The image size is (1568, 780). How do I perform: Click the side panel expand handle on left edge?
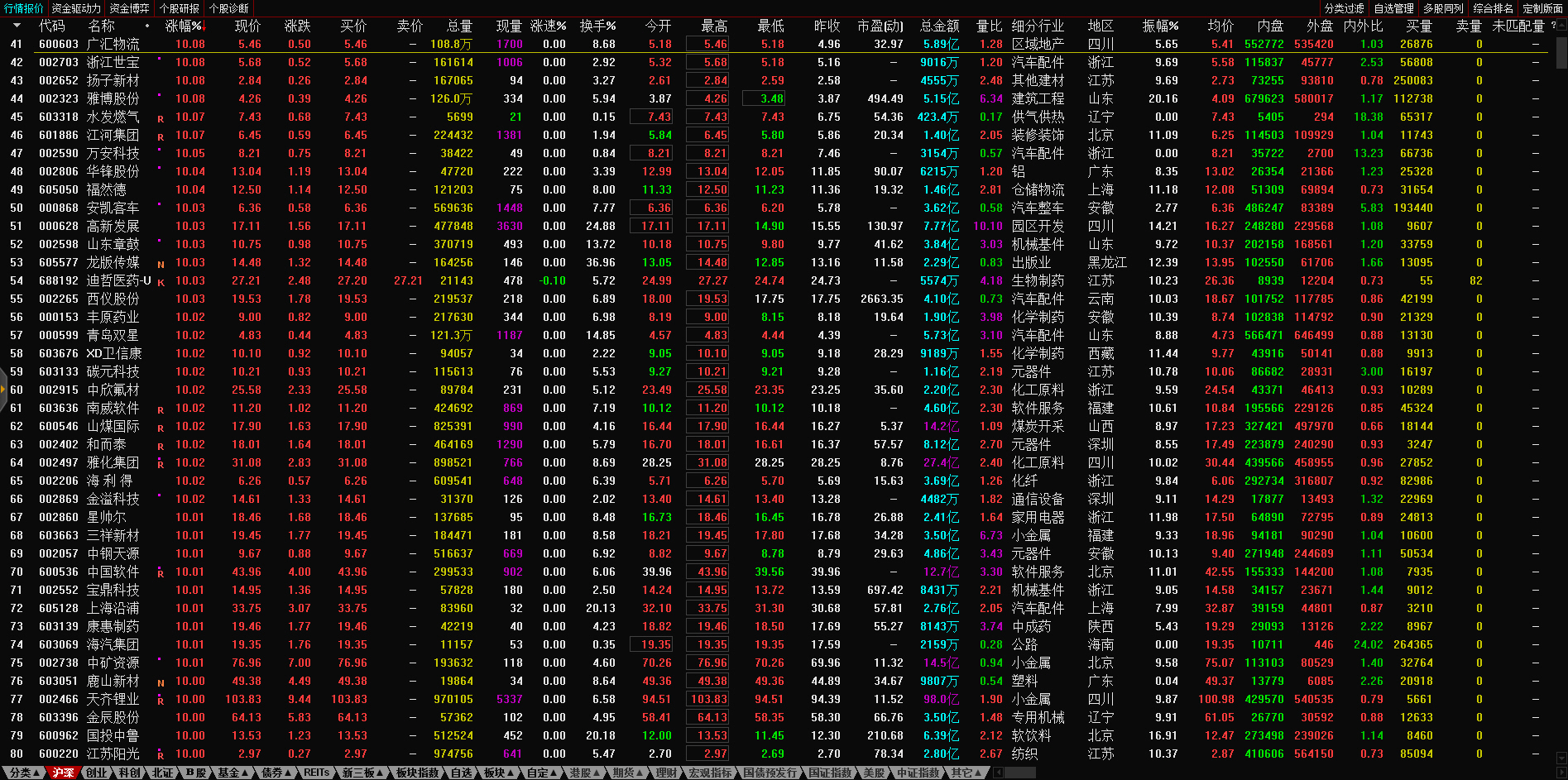coord(3,407)
